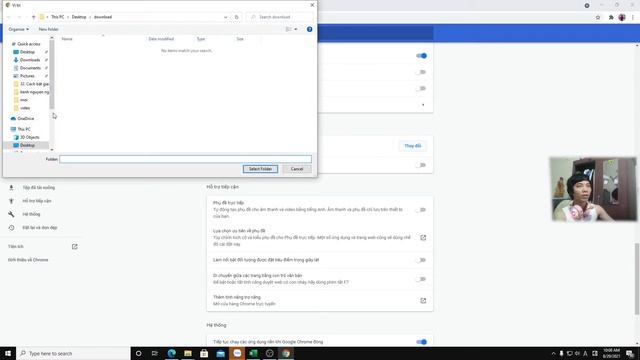Open Hệ thống in settings sidebar
Screen dimensions: 640x360
[x=31, y=214]
